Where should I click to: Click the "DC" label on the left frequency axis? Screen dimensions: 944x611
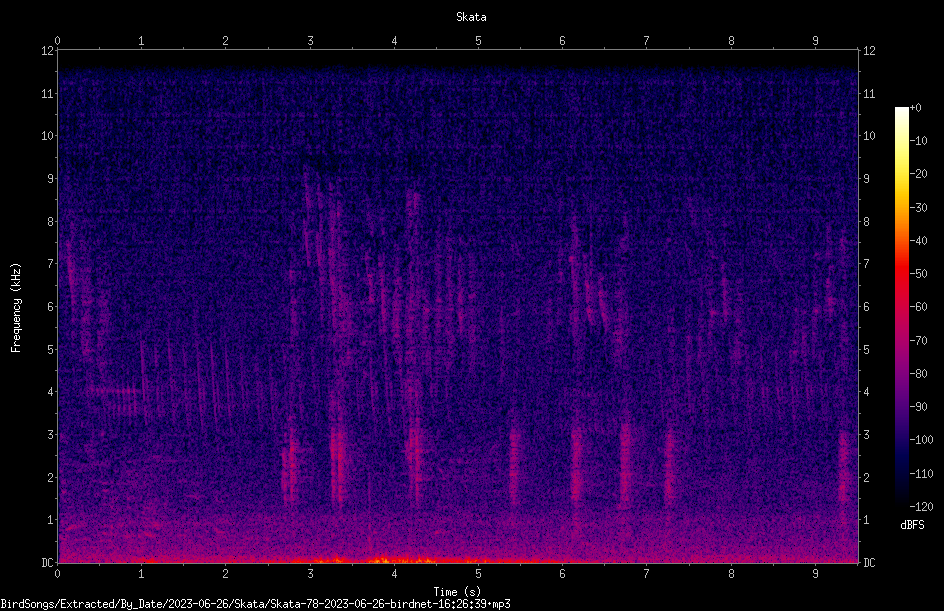click(x=47, y=563)
